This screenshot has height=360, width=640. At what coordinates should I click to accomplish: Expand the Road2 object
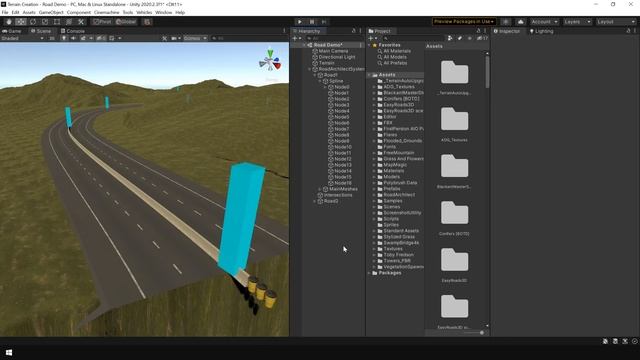point(315,201)
